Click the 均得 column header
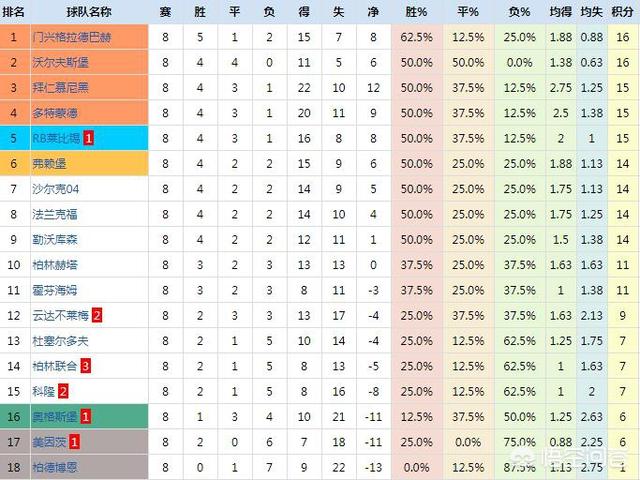 [560, 12]
